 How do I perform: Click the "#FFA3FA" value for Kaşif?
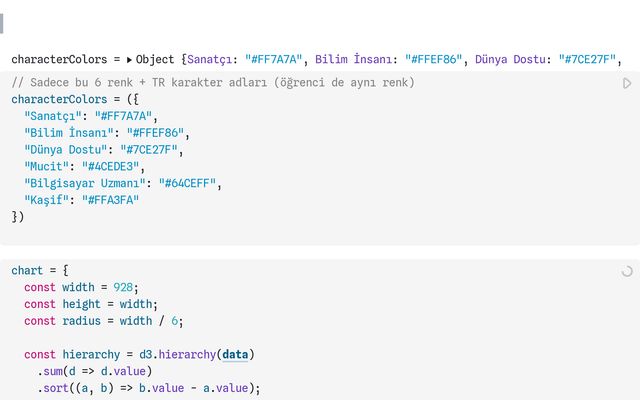pyautogui.click(x=110, y=201)
